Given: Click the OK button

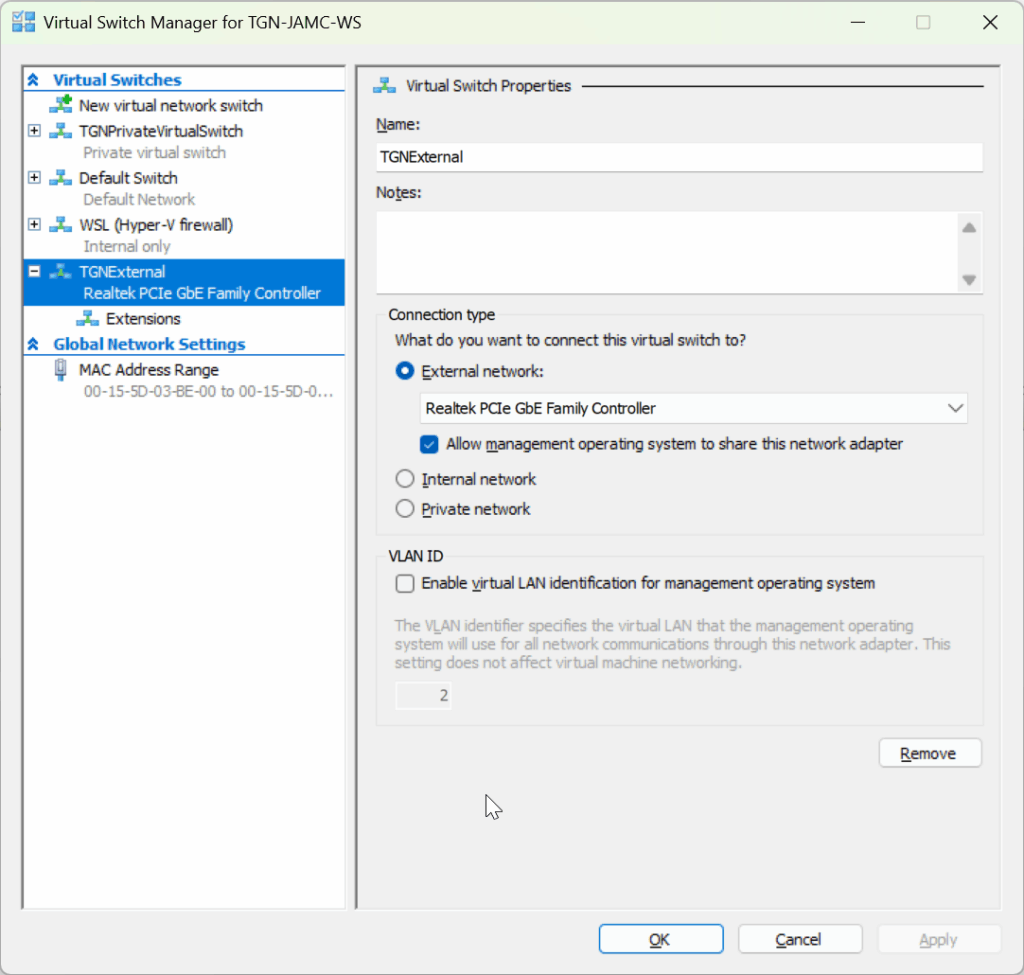Looking at the screenshot, I should (x=661, y=939).
